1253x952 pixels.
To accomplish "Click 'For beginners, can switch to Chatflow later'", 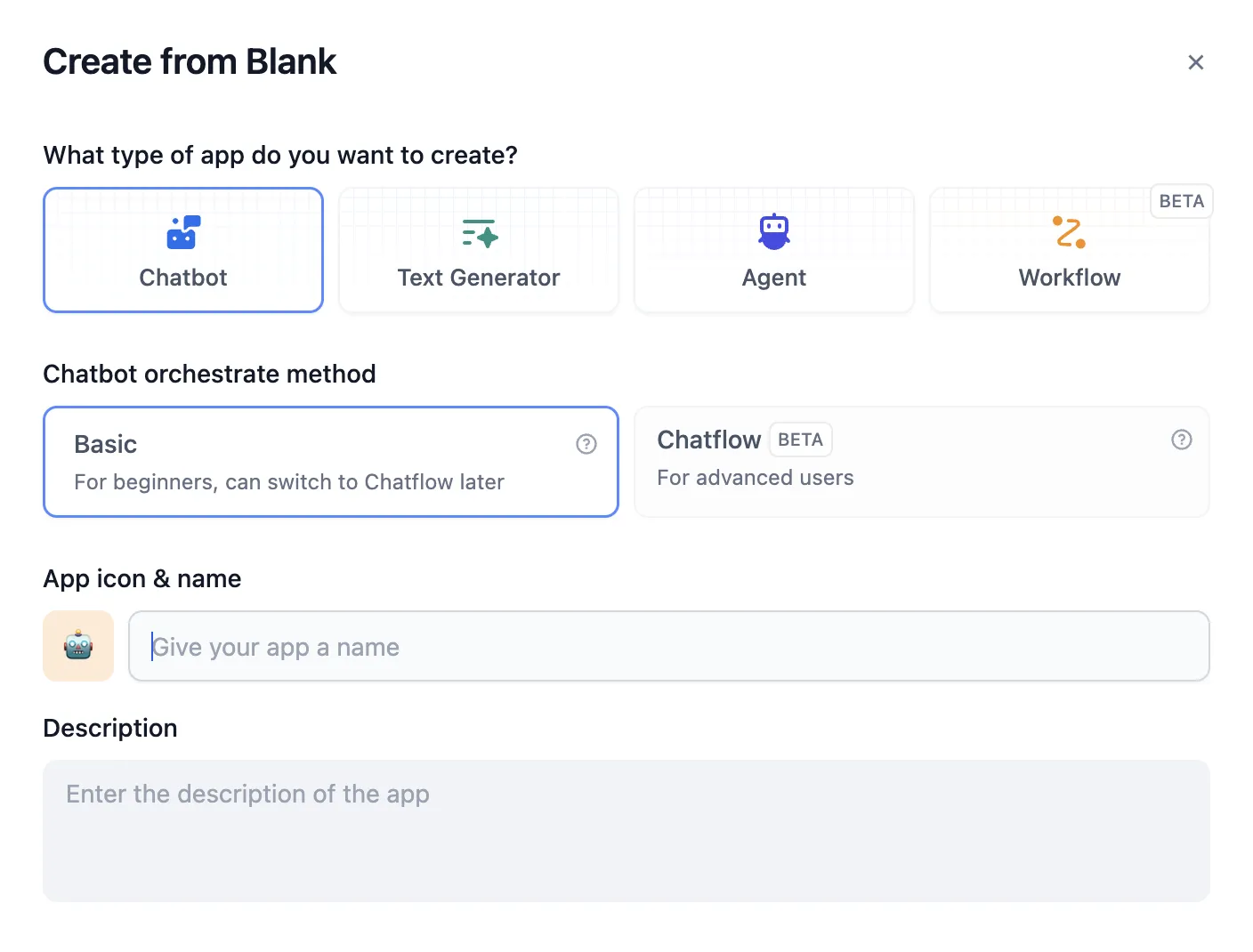I will pyautogui.click(x=289, y=482).
